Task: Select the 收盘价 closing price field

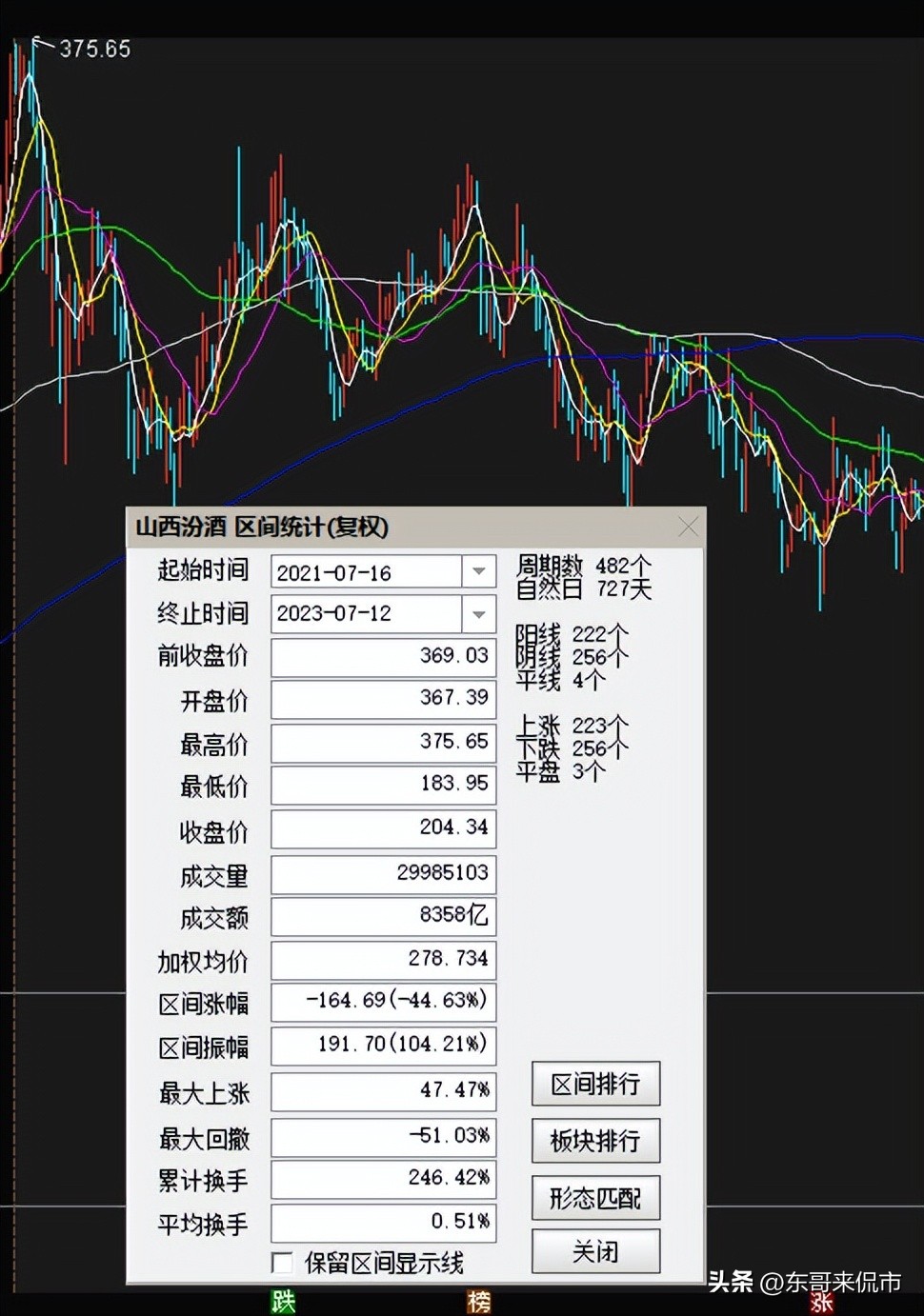Action: (x=382, y=828)
